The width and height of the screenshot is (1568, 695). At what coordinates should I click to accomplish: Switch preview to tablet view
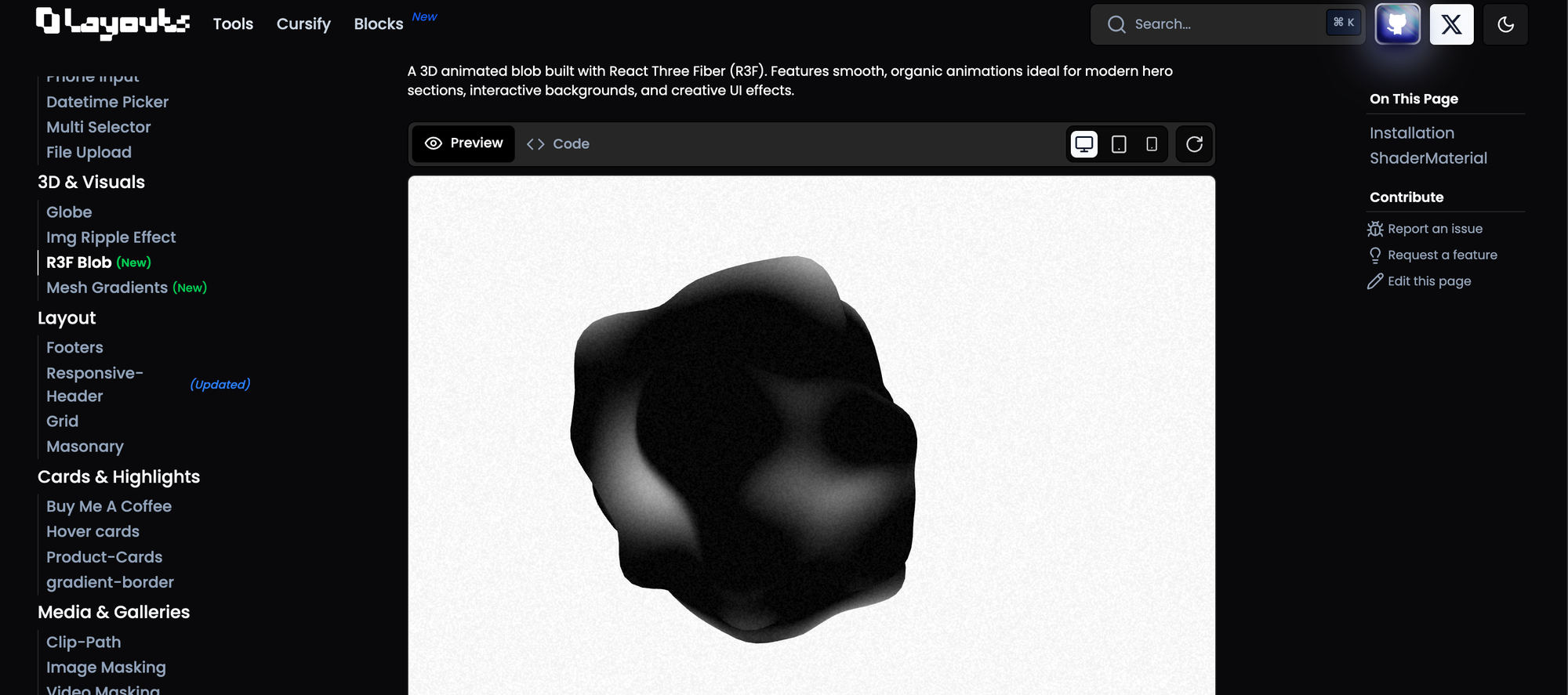point(1119,144)
